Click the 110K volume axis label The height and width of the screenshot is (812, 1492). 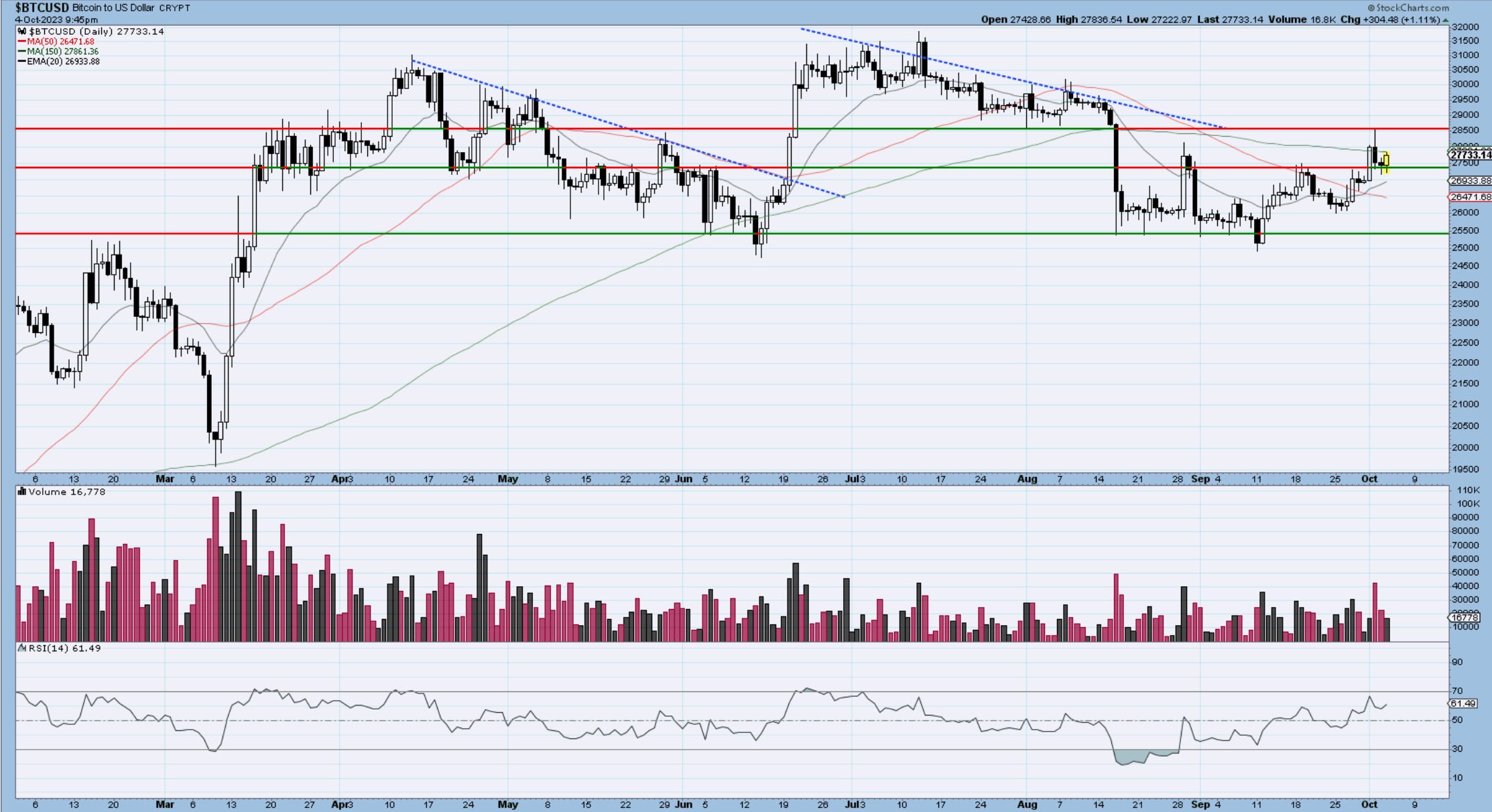pyautogui.click(x=1467, y=490)
